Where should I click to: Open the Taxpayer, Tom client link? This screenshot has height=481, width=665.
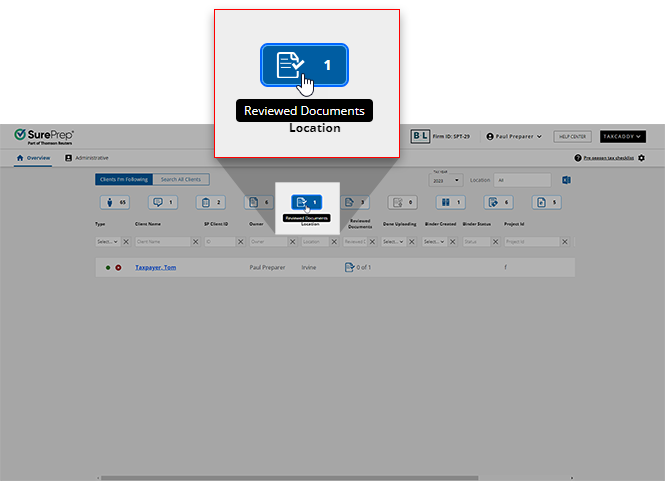click(156, 268)
